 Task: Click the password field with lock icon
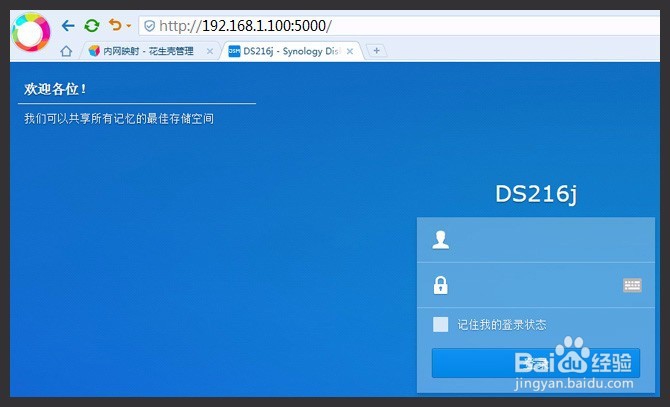point(536,285)
